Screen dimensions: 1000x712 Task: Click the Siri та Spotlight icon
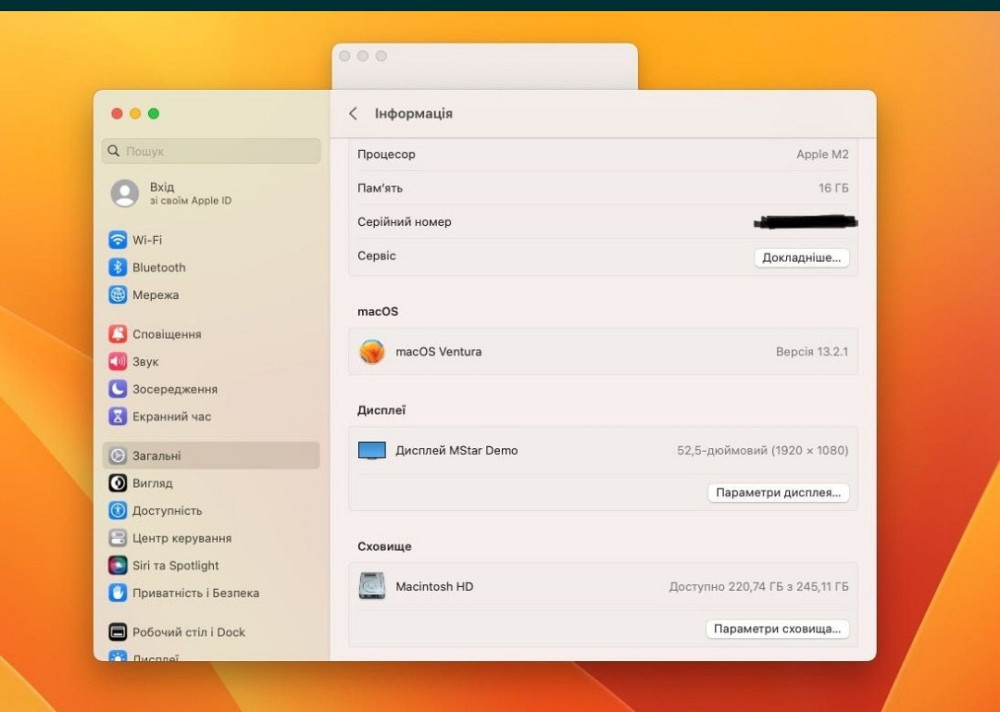(118, 566)
